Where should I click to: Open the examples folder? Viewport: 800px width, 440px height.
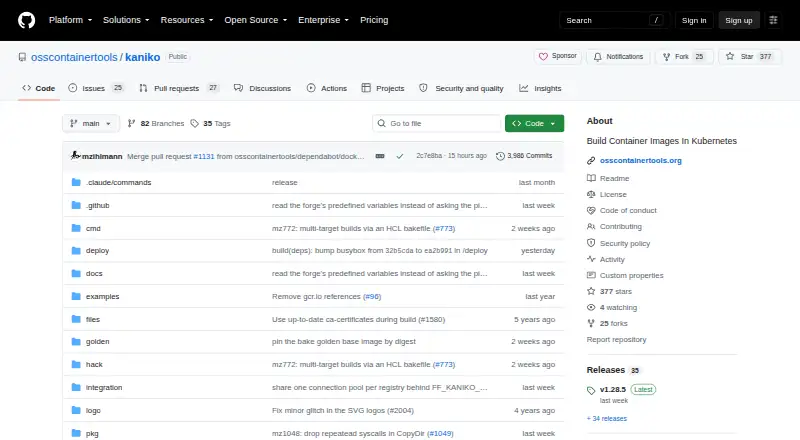(x=103, y=297)
